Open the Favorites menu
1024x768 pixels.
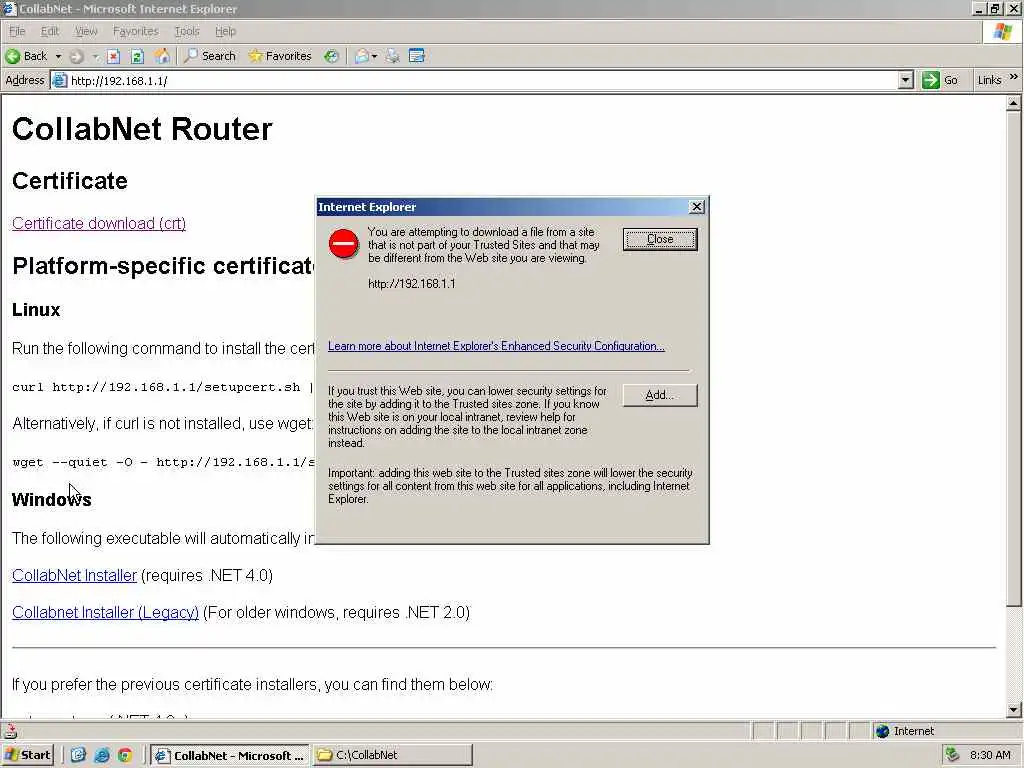click(x=135, y=31)
